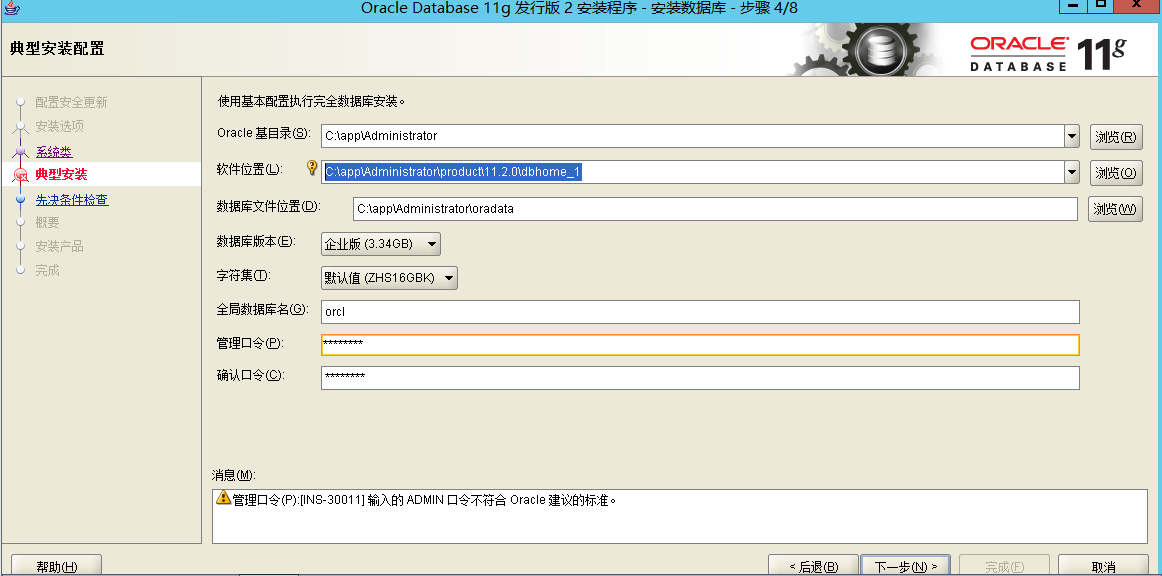The image size is (1162, 576).
Task: Click the warning triangle icon in the message box
Action: pos(223,499)
